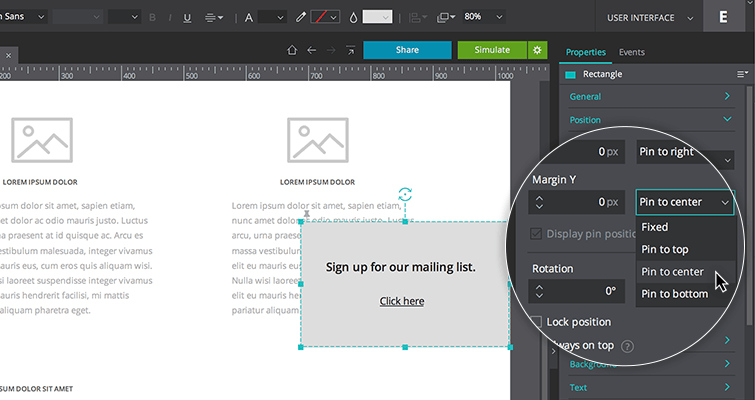Switch to the Events tab
Image resolution: width=755 pixels, height=400 pixels.
click(631, 52)
